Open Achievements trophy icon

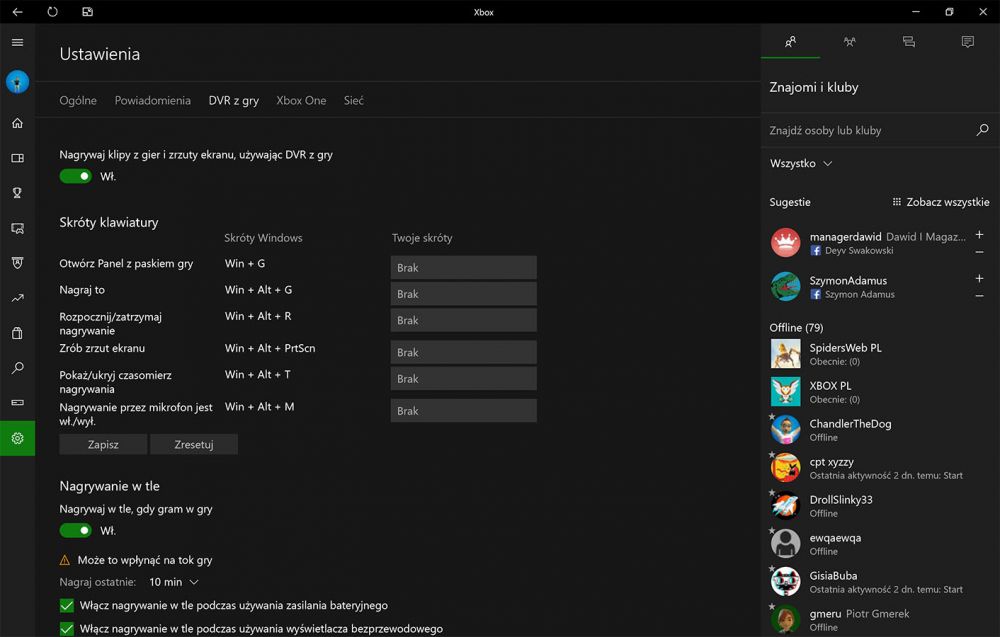click(x=17, y=193)
